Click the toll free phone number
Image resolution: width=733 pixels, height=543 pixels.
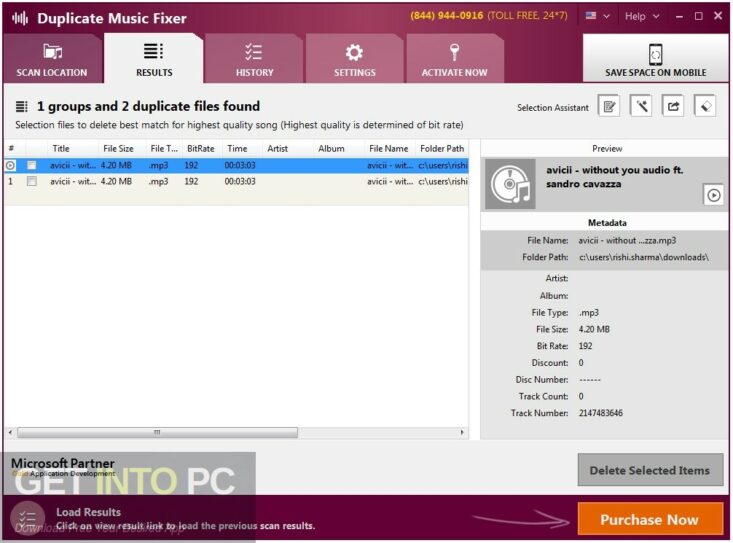point(446,15)
